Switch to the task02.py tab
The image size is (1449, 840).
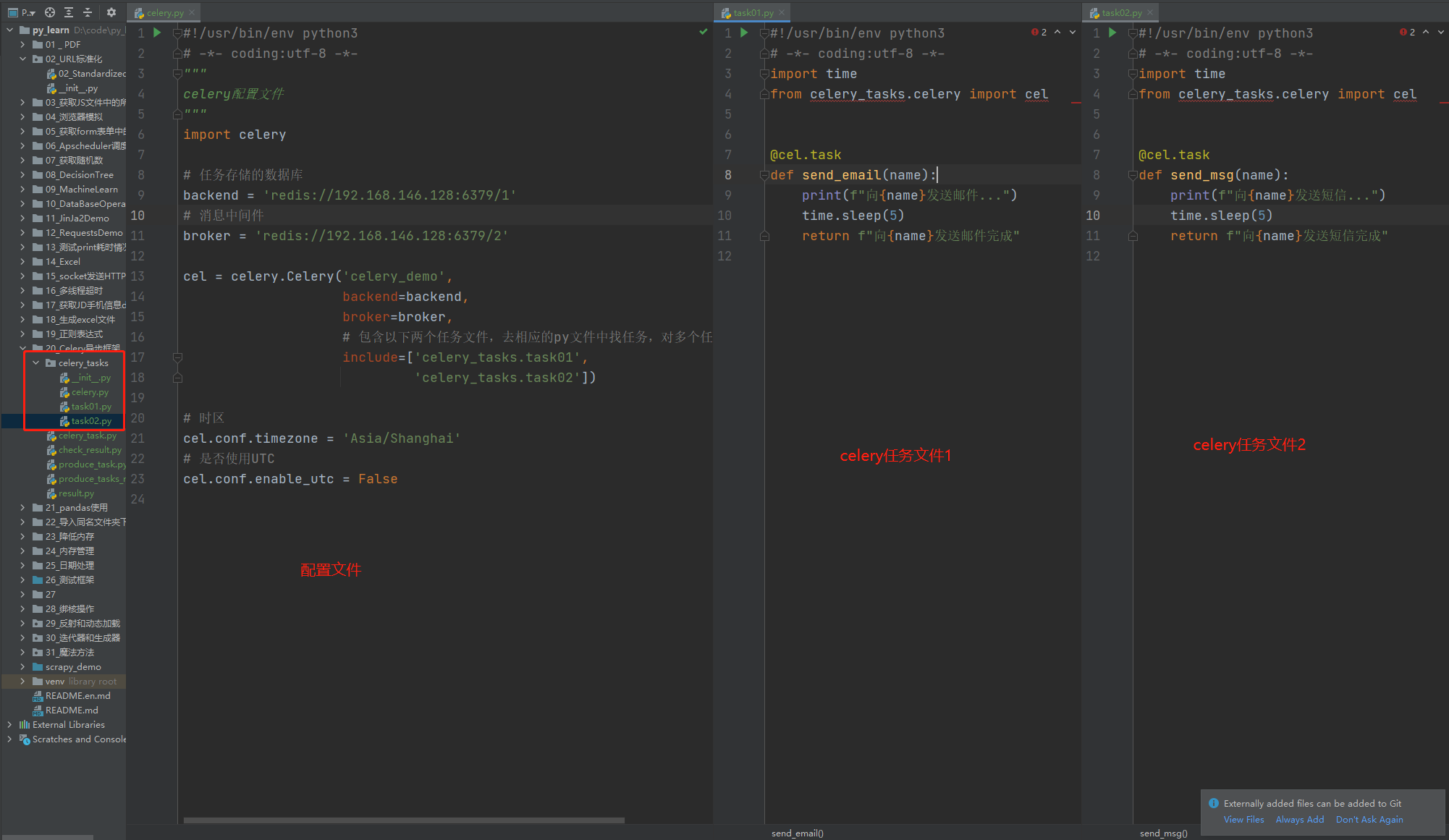coord(1121,12)
